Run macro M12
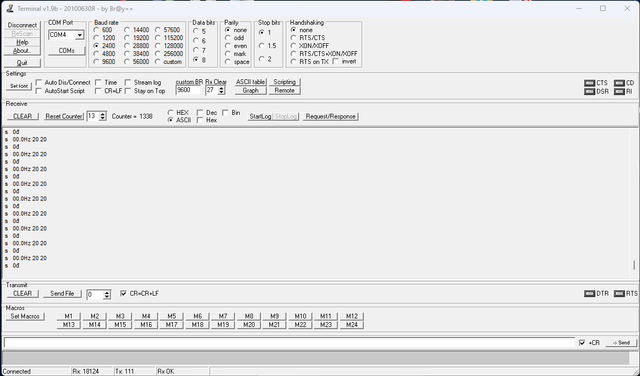The height and width of the screenshot is (376, 640). 352,316
